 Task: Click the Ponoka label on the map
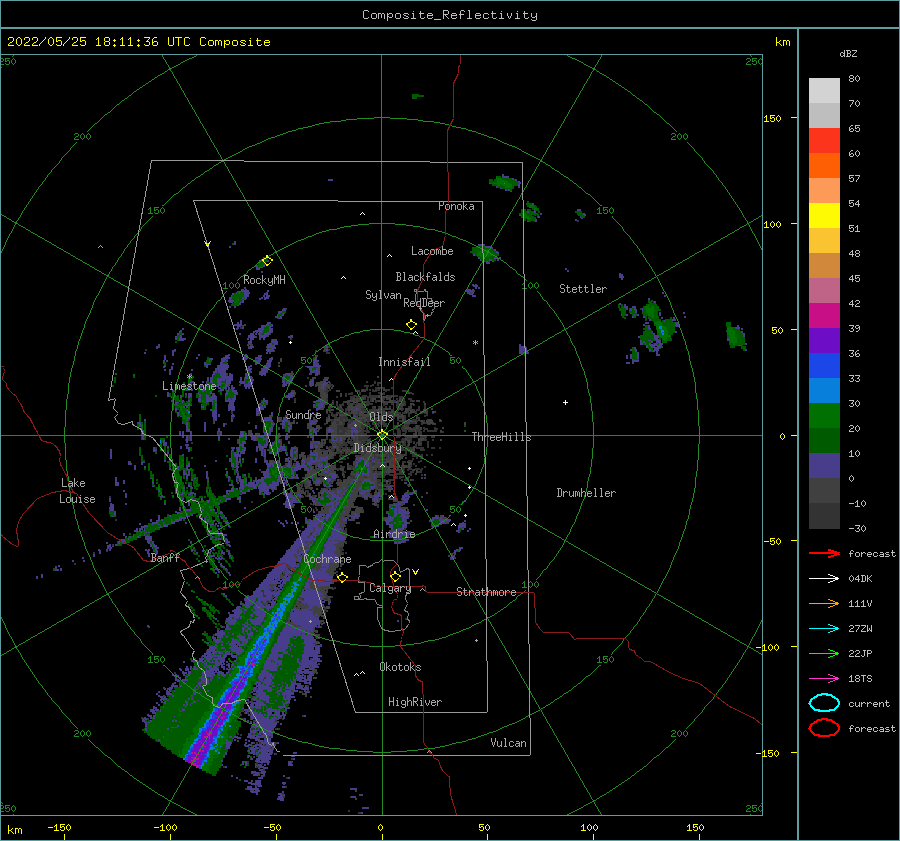click(456, 206)
